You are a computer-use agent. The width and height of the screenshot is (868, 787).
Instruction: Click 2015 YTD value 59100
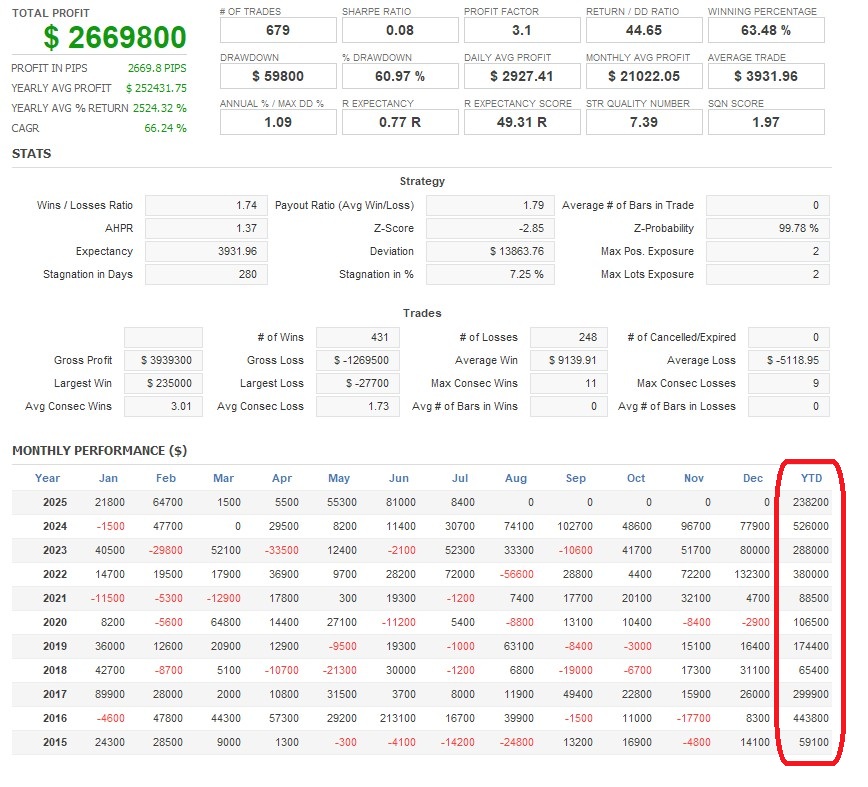814,743
